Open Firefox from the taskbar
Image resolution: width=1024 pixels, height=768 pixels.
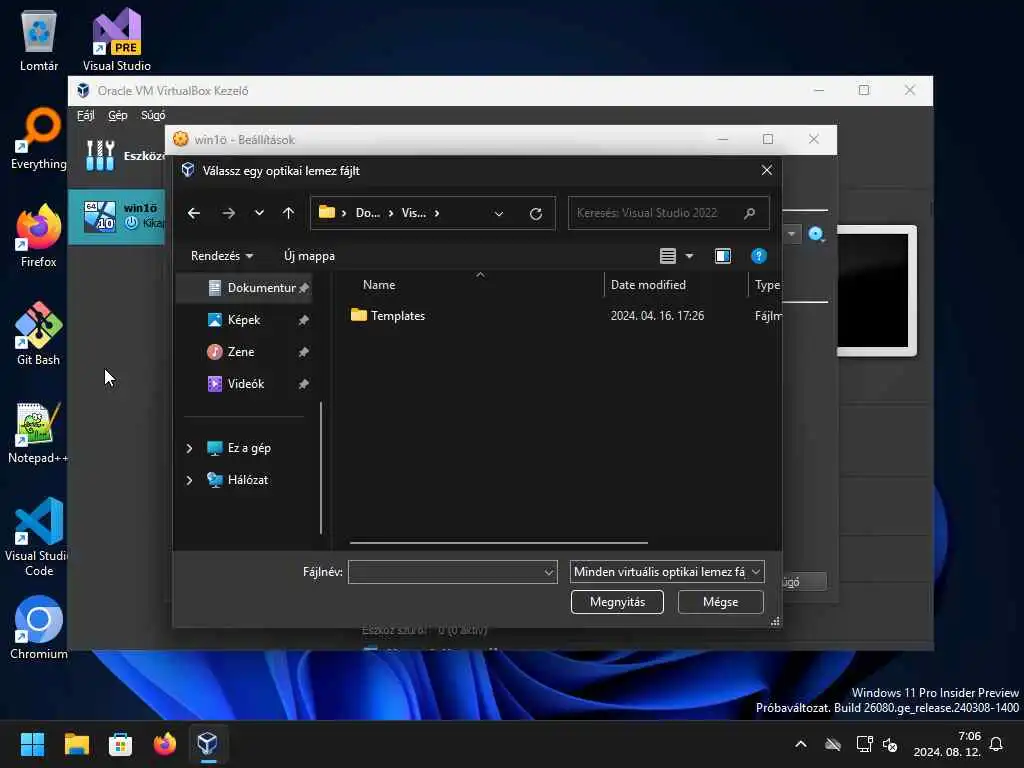click(x=165, y=744)
